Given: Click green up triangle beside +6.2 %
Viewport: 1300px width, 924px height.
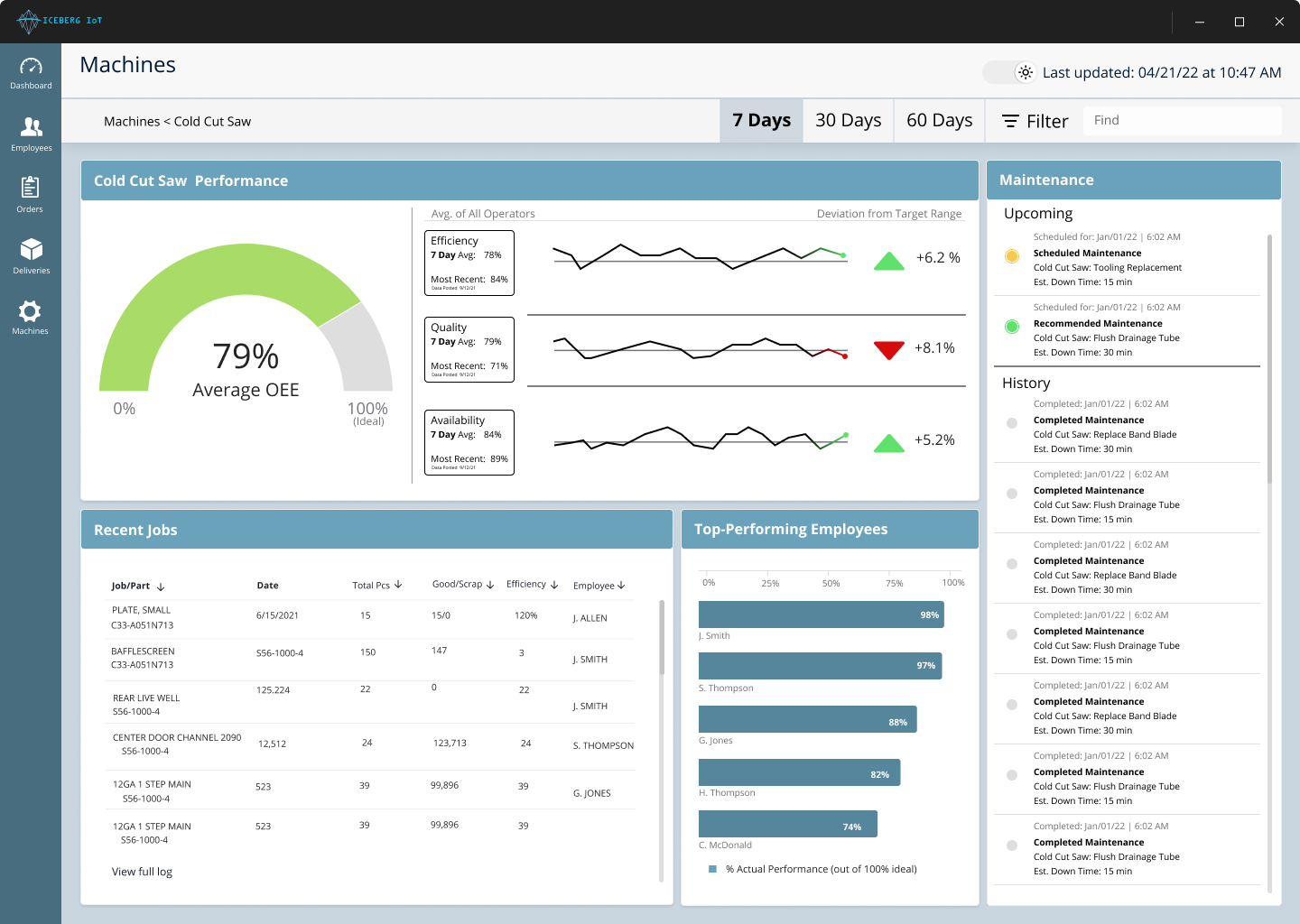Looking at the screenshot, I should pyautogui.click(x=889, y=261).
